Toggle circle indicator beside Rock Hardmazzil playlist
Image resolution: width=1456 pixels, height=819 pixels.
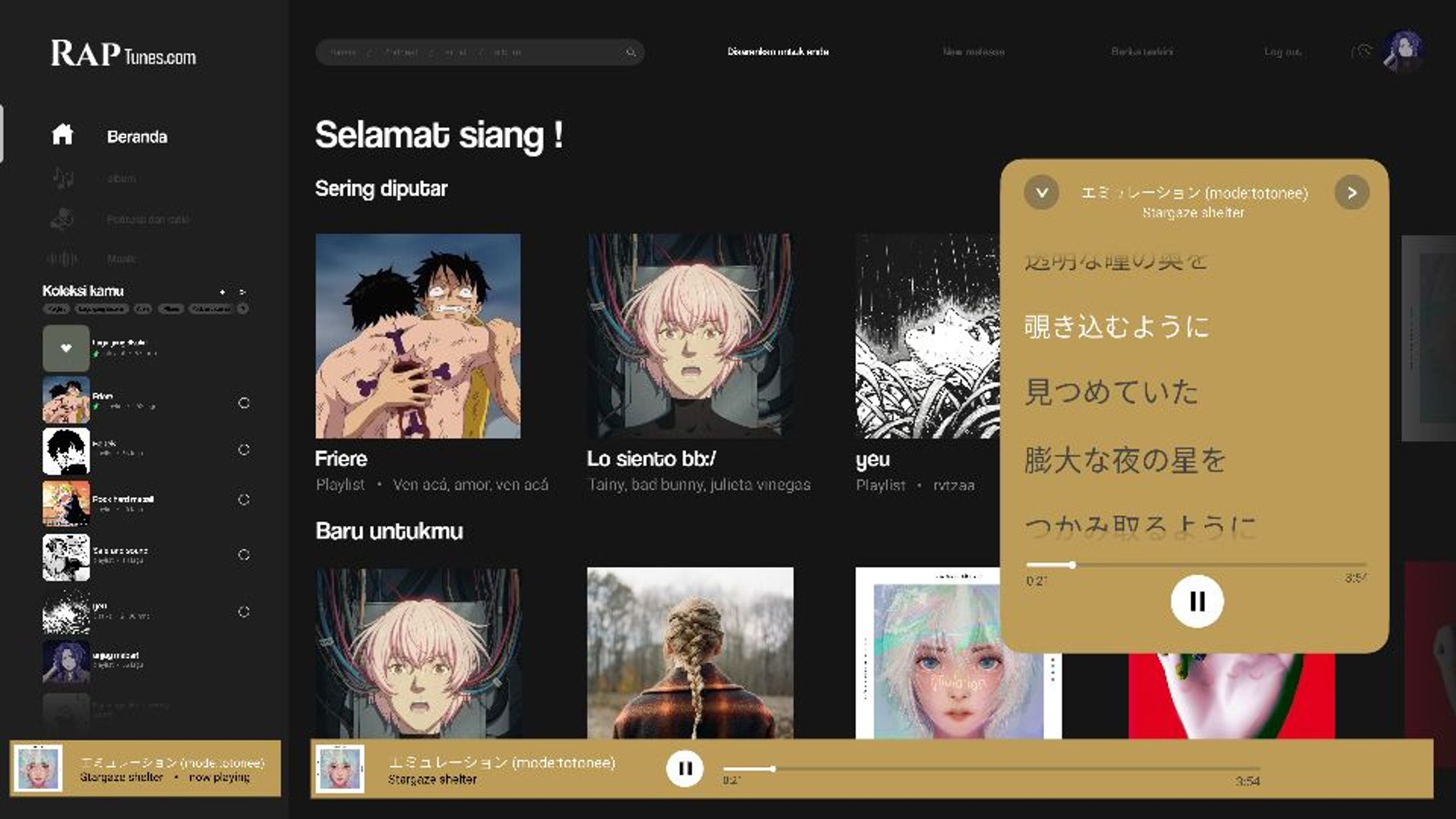[x=244, y=500]
